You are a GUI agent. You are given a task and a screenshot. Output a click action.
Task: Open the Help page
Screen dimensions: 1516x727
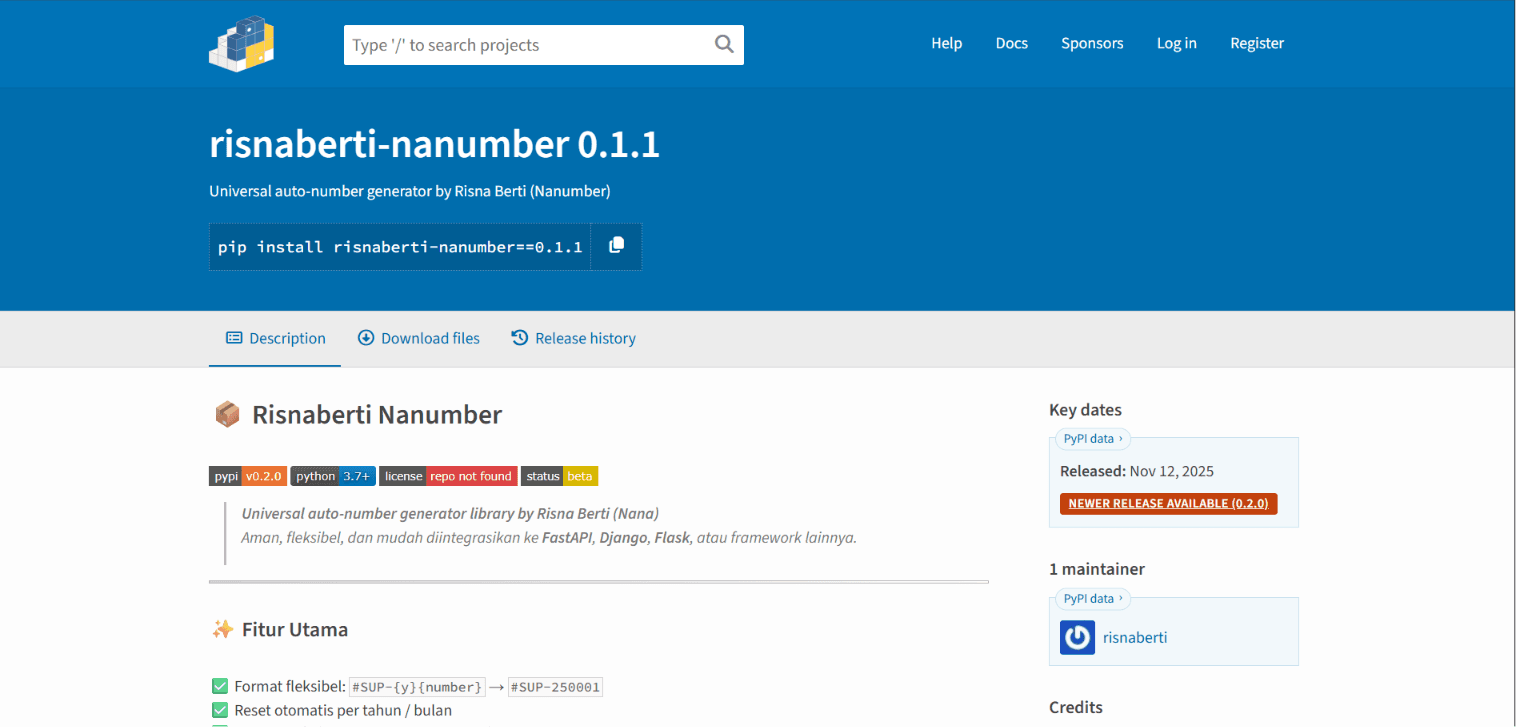[946, 43]
